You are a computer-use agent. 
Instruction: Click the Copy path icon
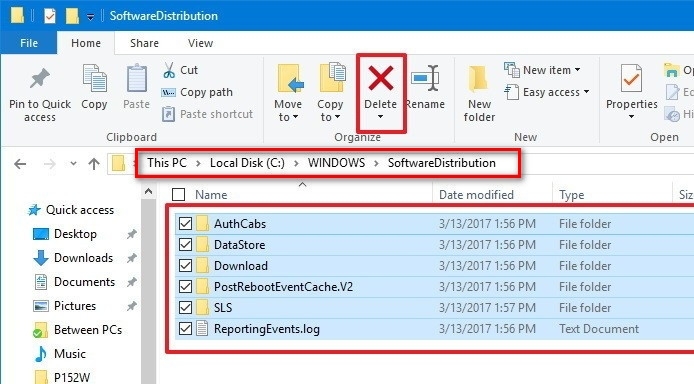click(x=168, y=92)
